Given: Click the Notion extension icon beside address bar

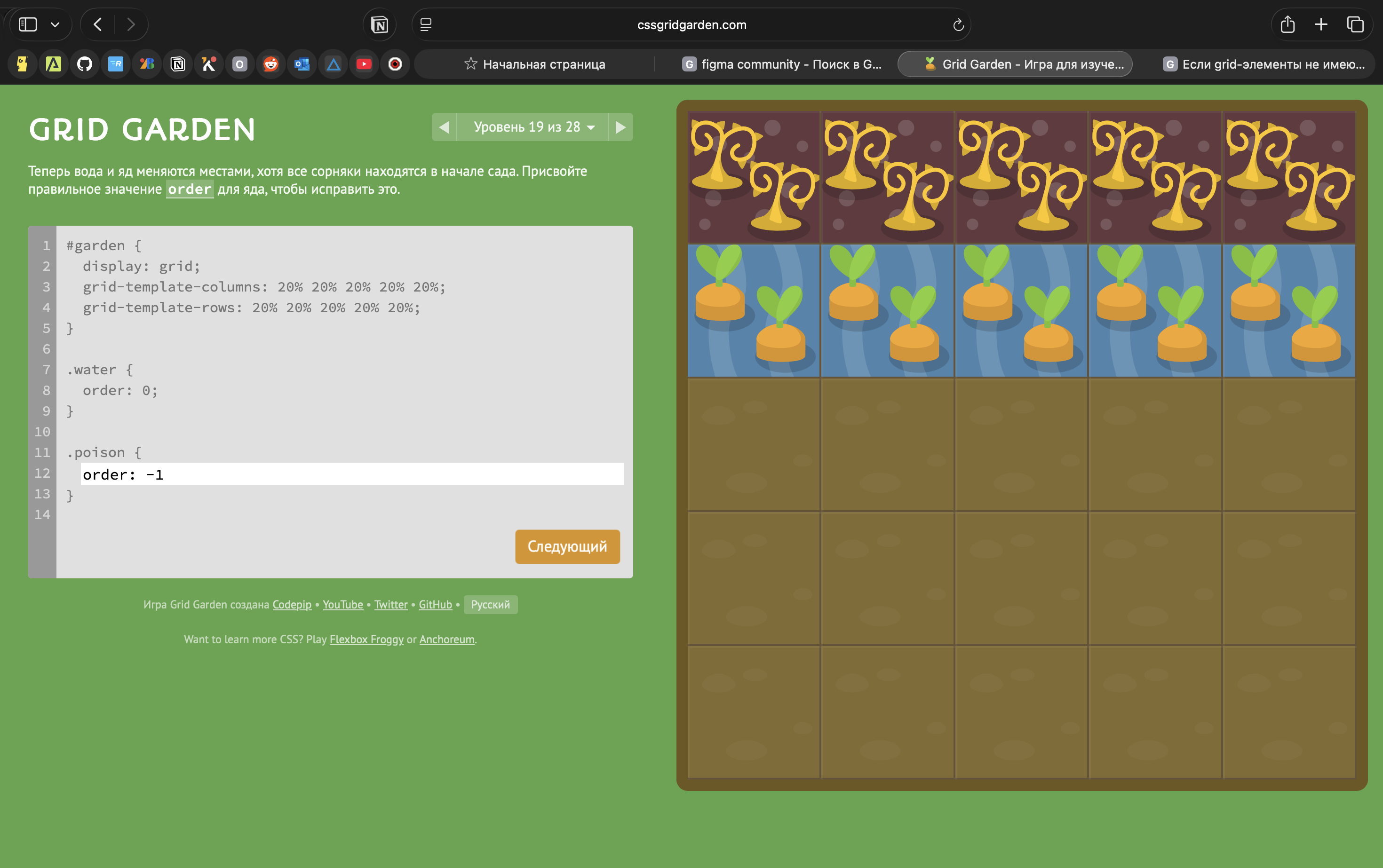Looking at the screenshot, I should (380, 24).
